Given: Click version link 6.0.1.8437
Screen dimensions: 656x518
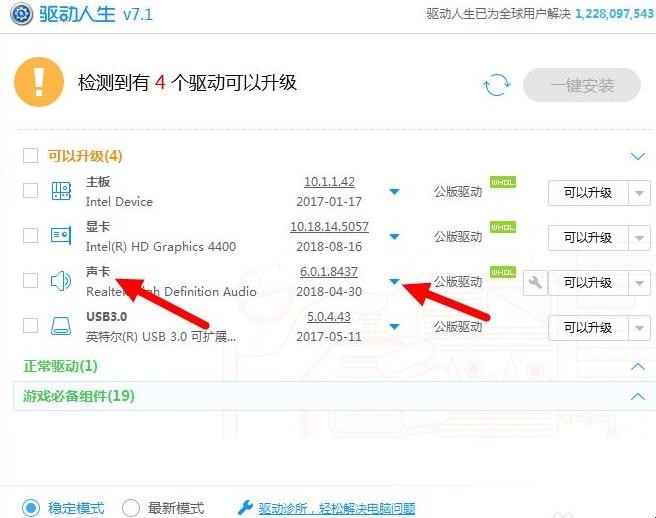Looking at the screenshot, I should click(329, 272).
